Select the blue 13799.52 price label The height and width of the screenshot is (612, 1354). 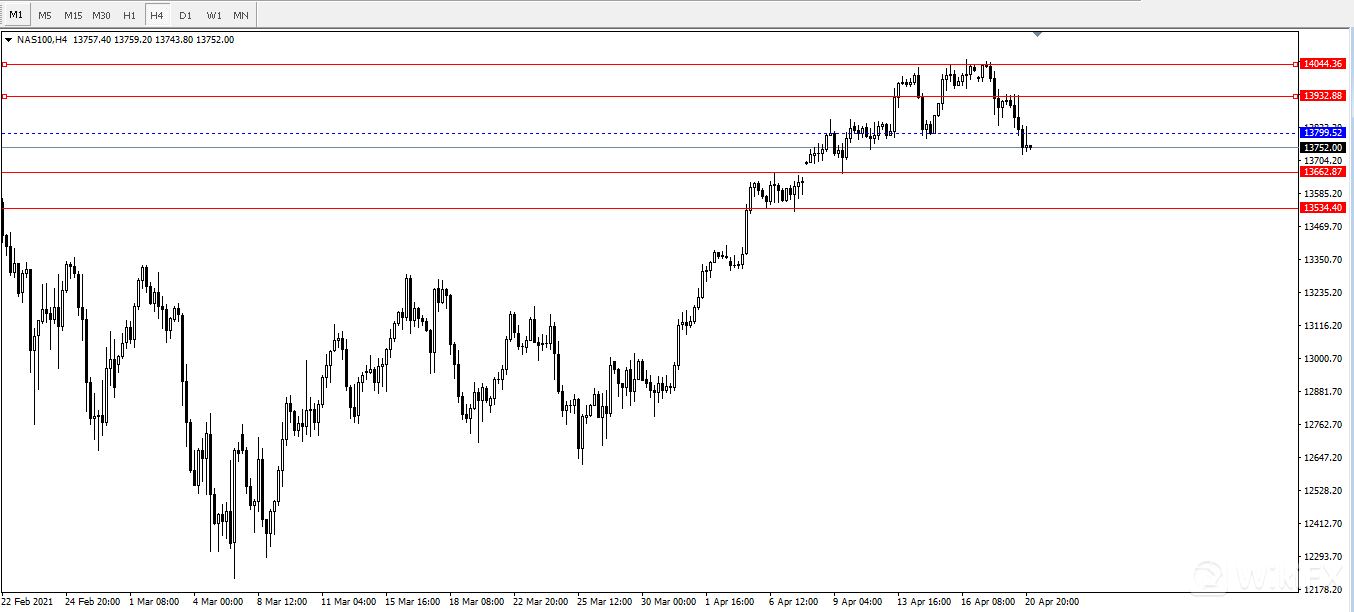tap(1322, 132)
